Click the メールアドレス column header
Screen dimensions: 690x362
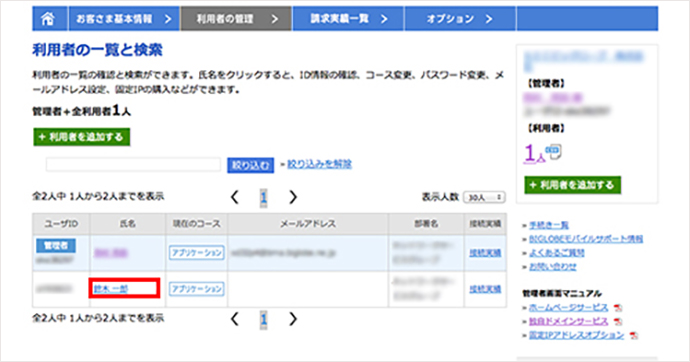[x=308, y=224]
